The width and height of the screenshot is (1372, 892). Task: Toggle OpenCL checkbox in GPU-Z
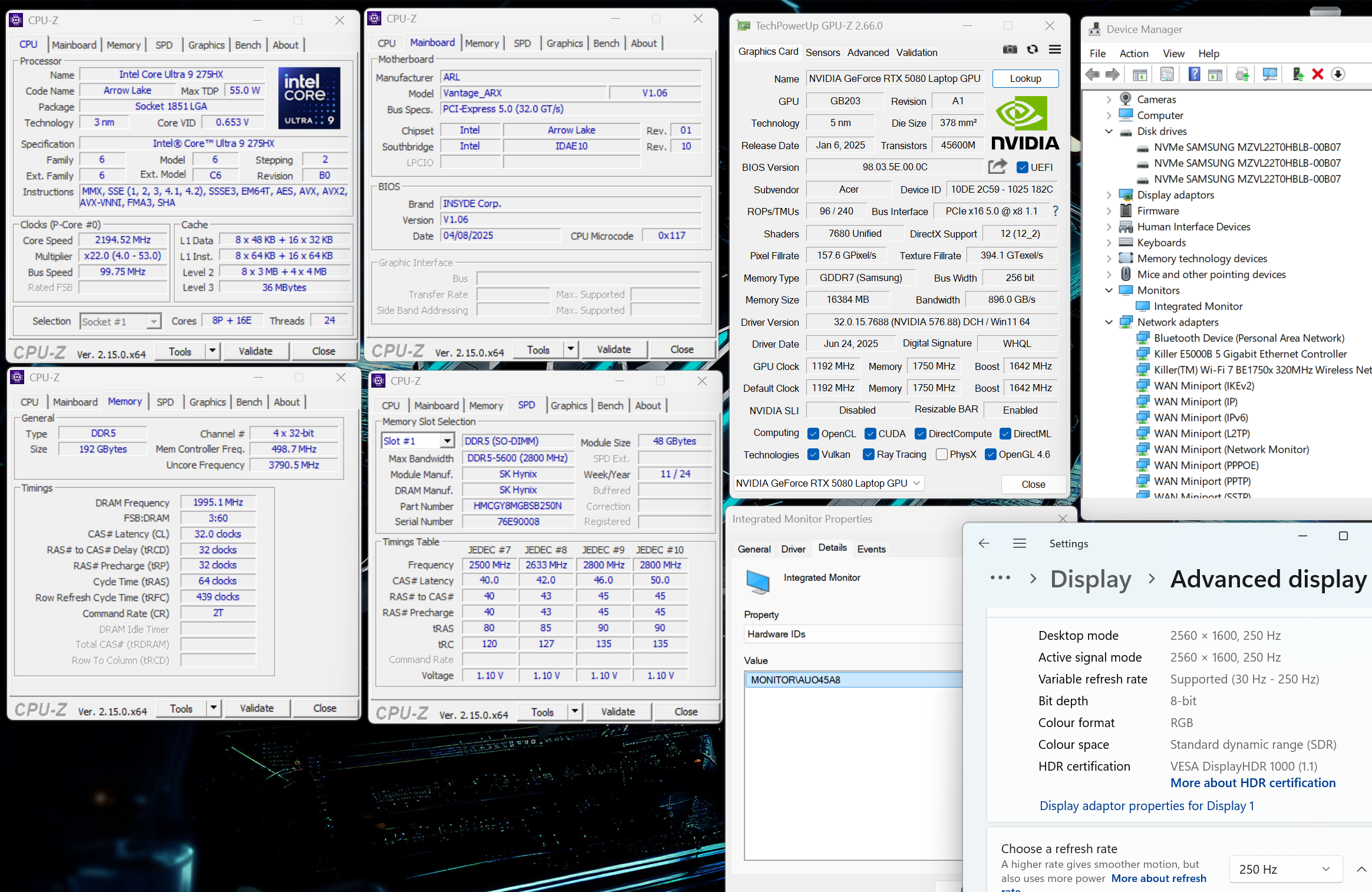coord(813,434)
